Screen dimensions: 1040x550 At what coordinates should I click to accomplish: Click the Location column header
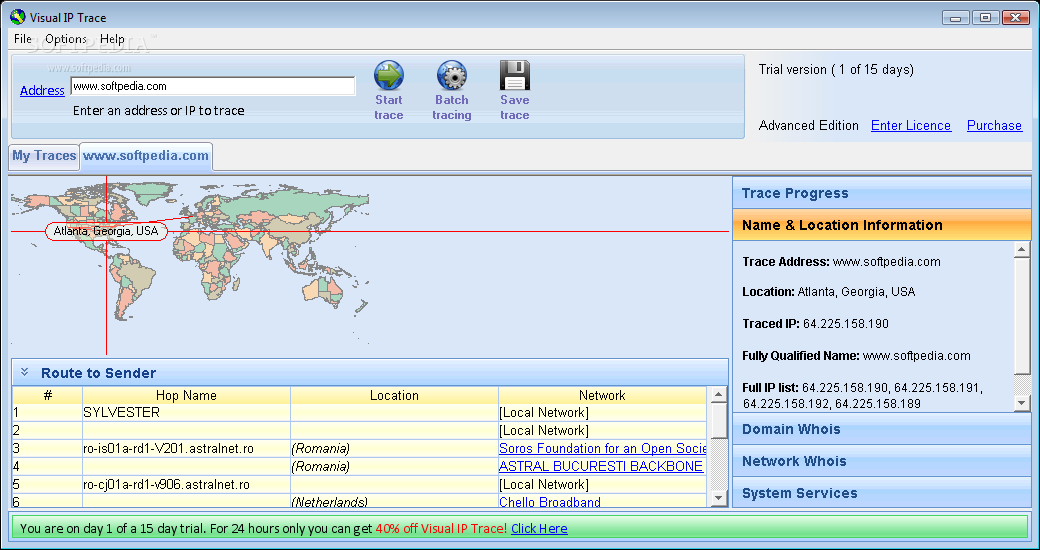click(395, 395)
